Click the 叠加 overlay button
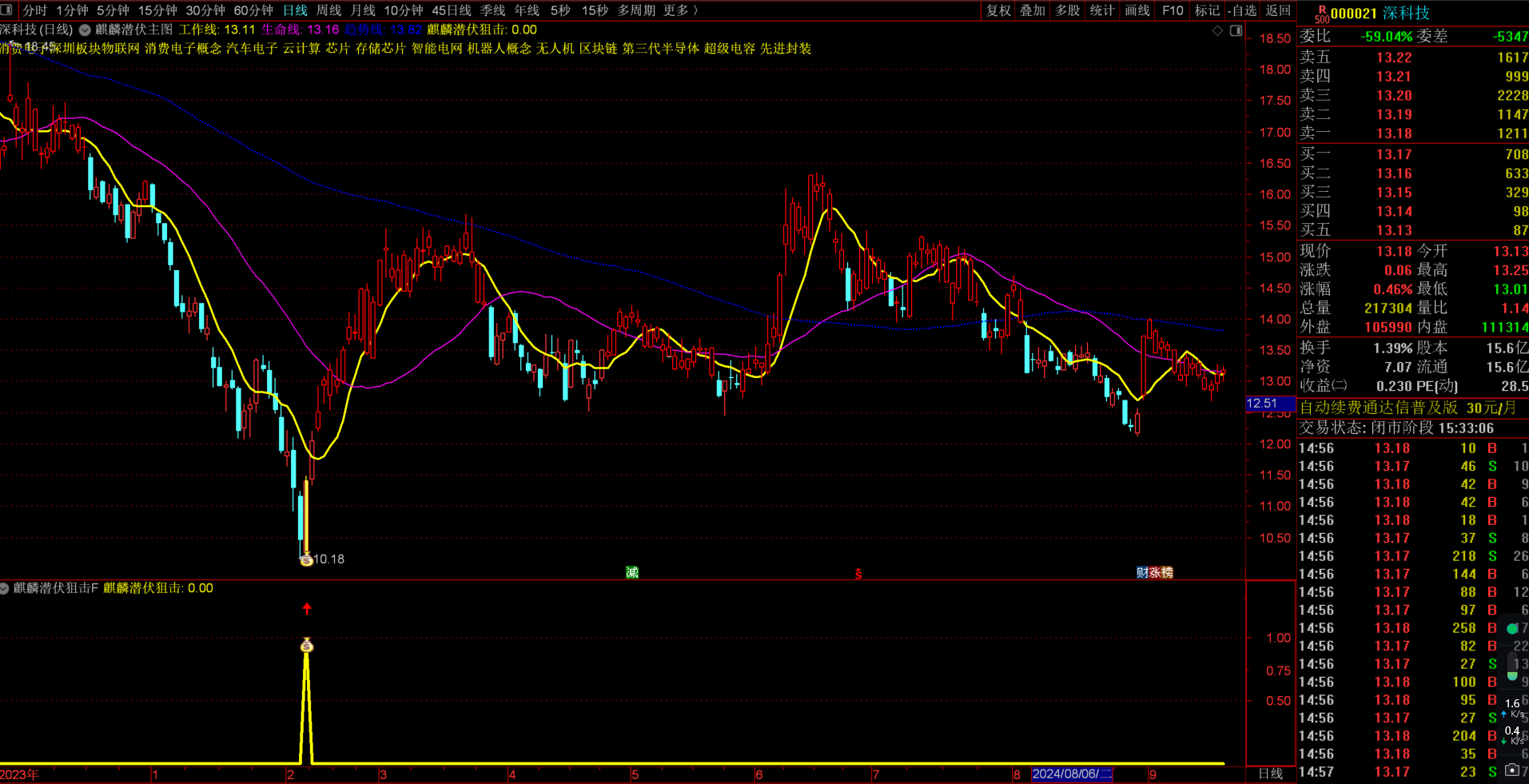The width and height of the screenshot is (1529, 784). (x=1033, y=10)
